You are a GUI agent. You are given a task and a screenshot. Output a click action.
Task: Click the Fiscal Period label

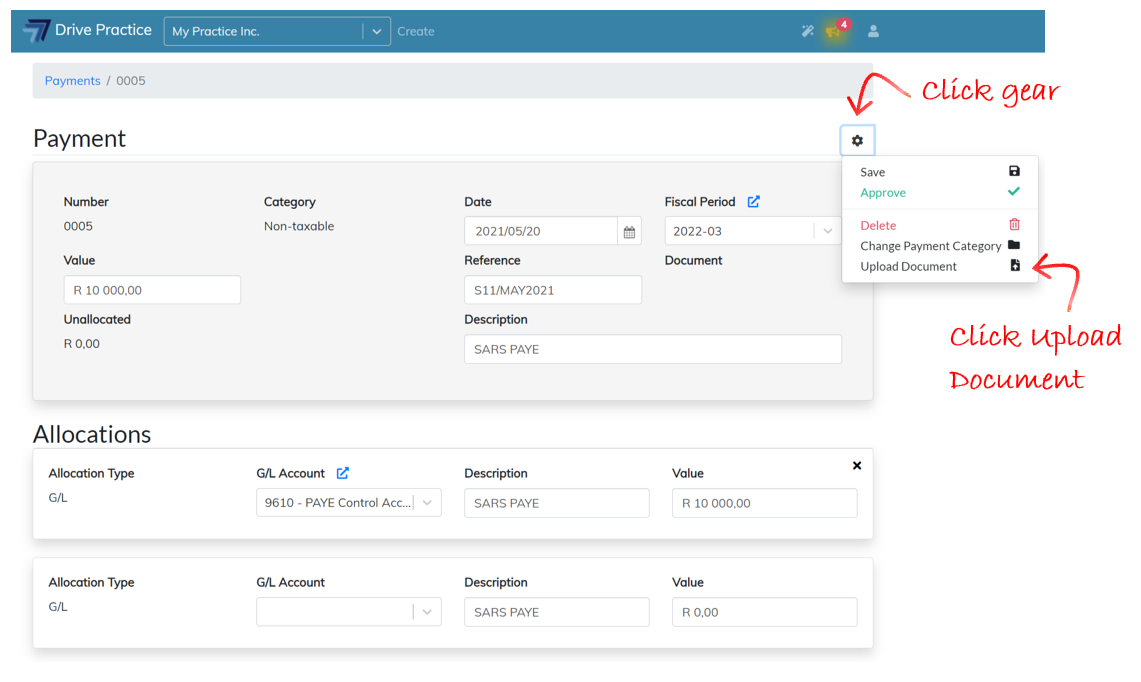700,202
